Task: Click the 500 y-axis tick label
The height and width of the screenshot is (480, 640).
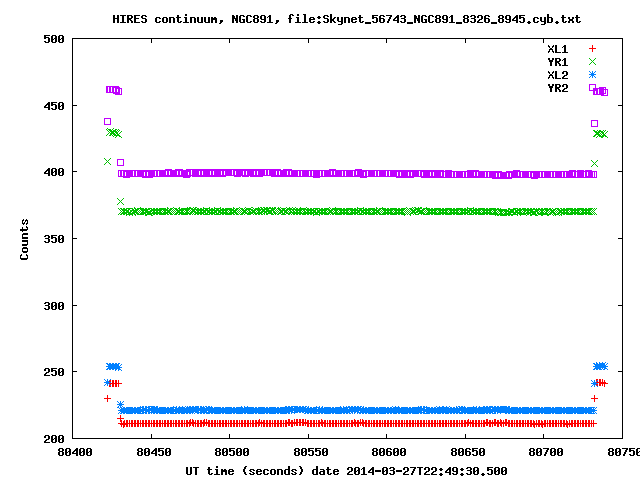Action: (54, 39)
